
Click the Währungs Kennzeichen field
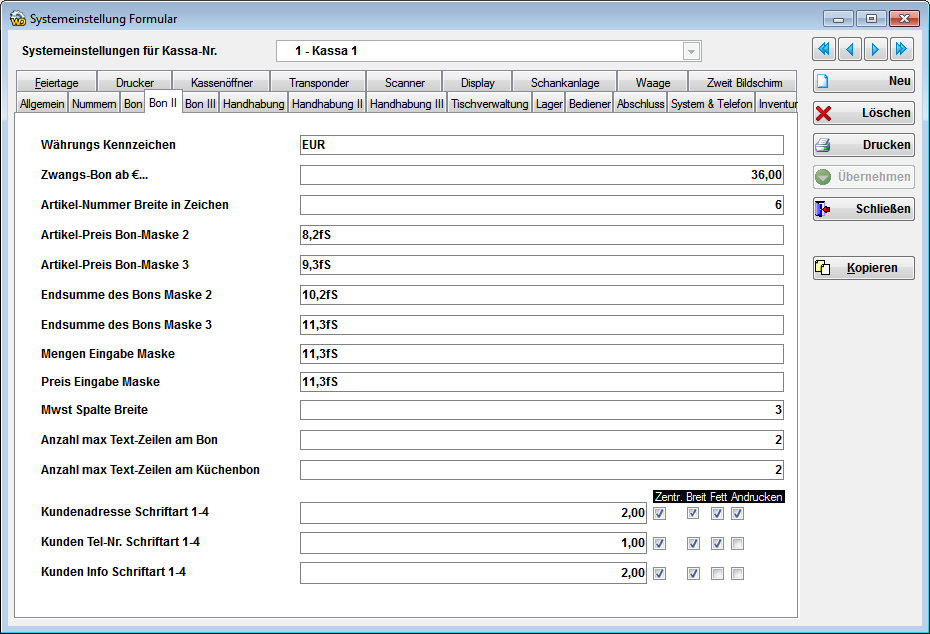(542, 145)
